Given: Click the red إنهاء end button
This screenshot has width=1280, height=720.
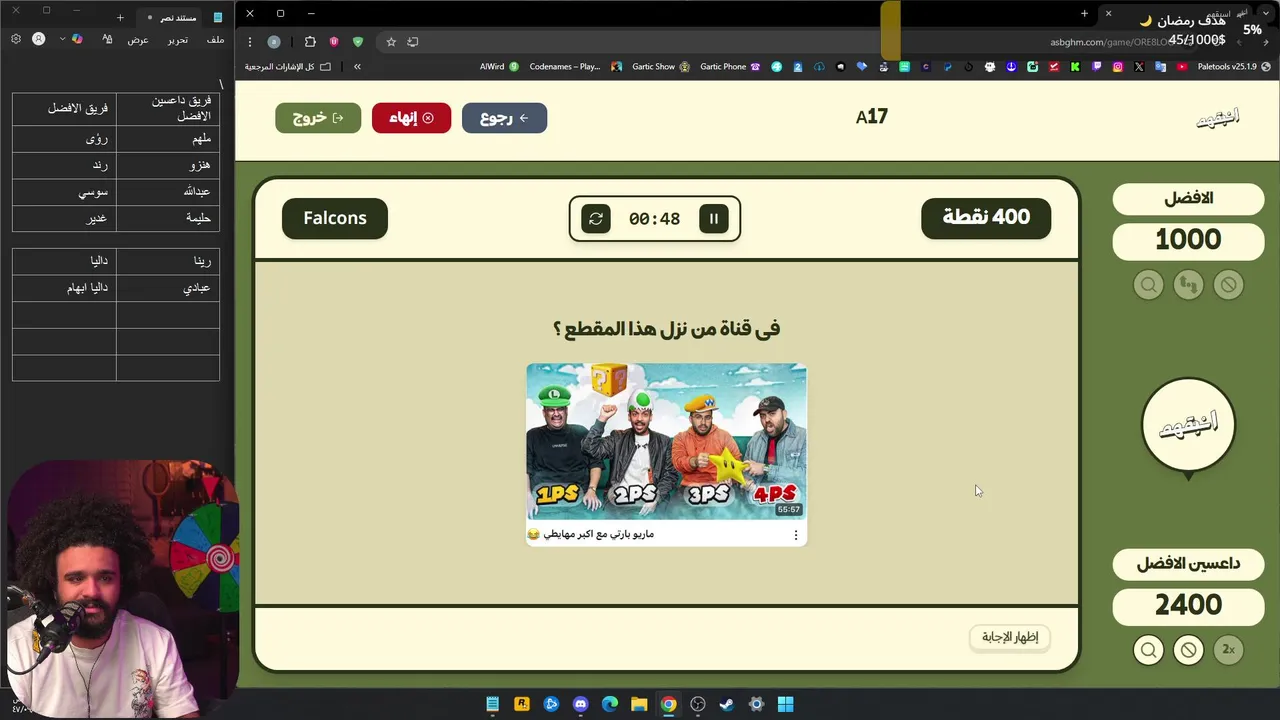Looking at the screenshot, I should [411, 118].
